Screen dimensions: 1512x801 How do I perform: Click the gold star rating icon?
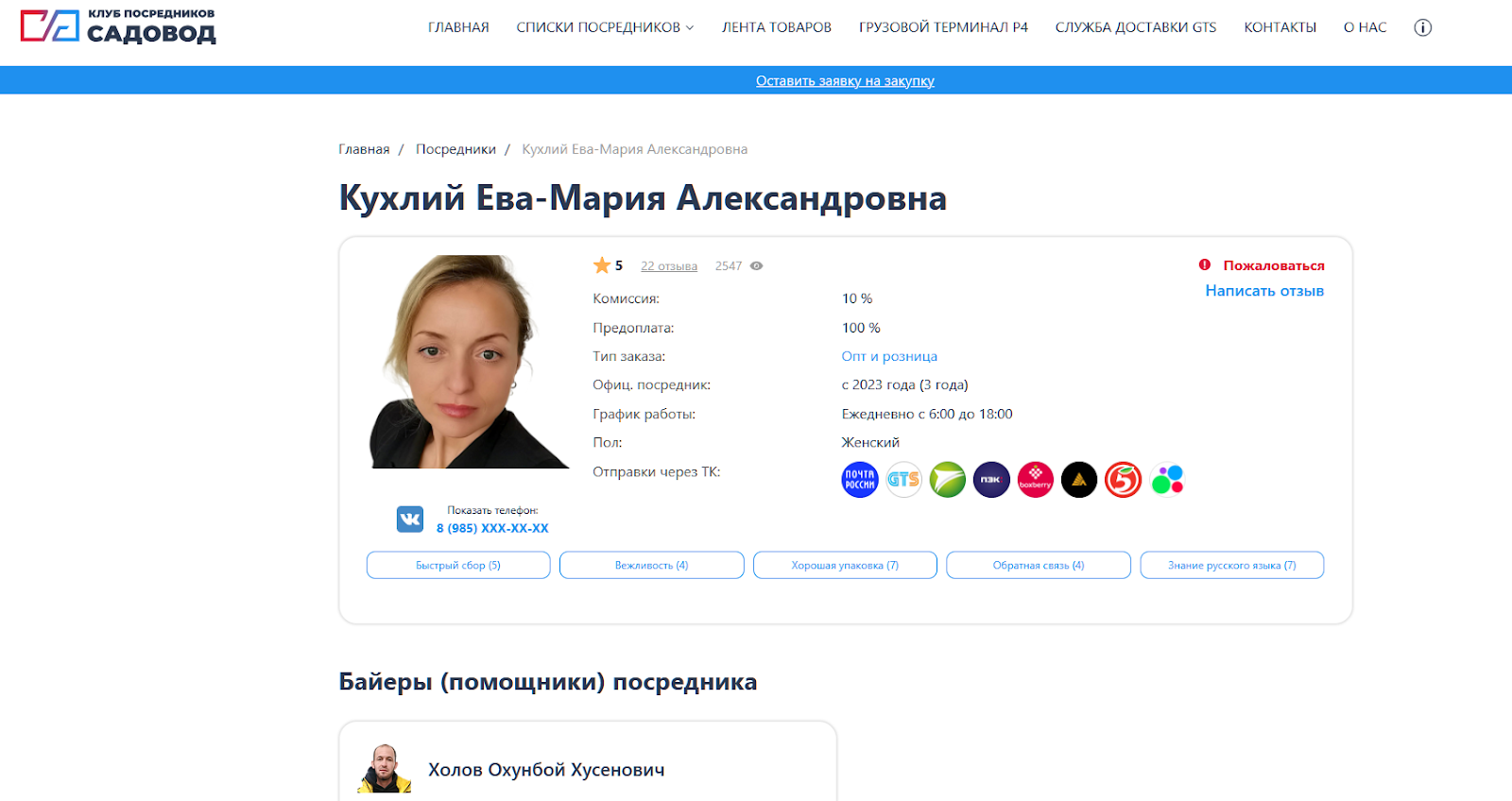click(x=601, y=265)
